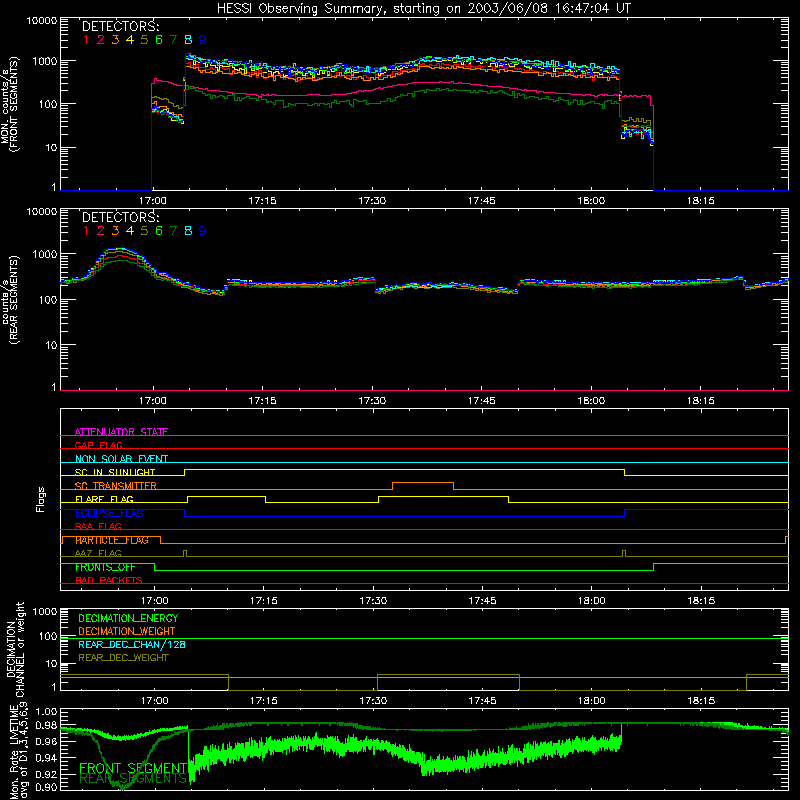Click detector 4 legend number in front segments panel

pos(130,40)
